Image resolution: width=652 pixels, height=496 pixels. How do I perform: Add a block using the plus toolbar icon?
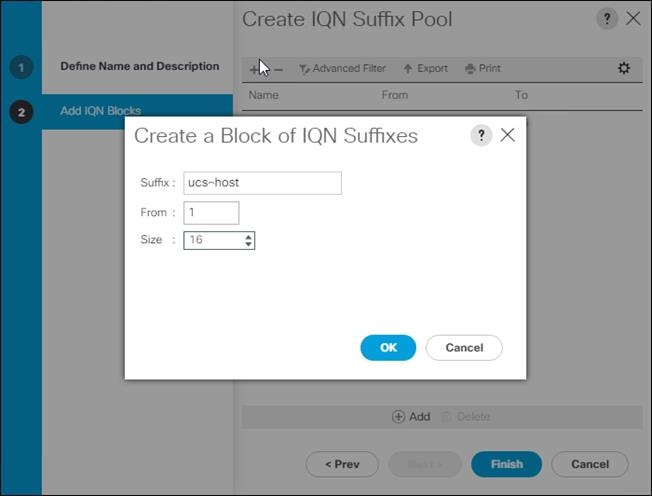click(254, 69)
